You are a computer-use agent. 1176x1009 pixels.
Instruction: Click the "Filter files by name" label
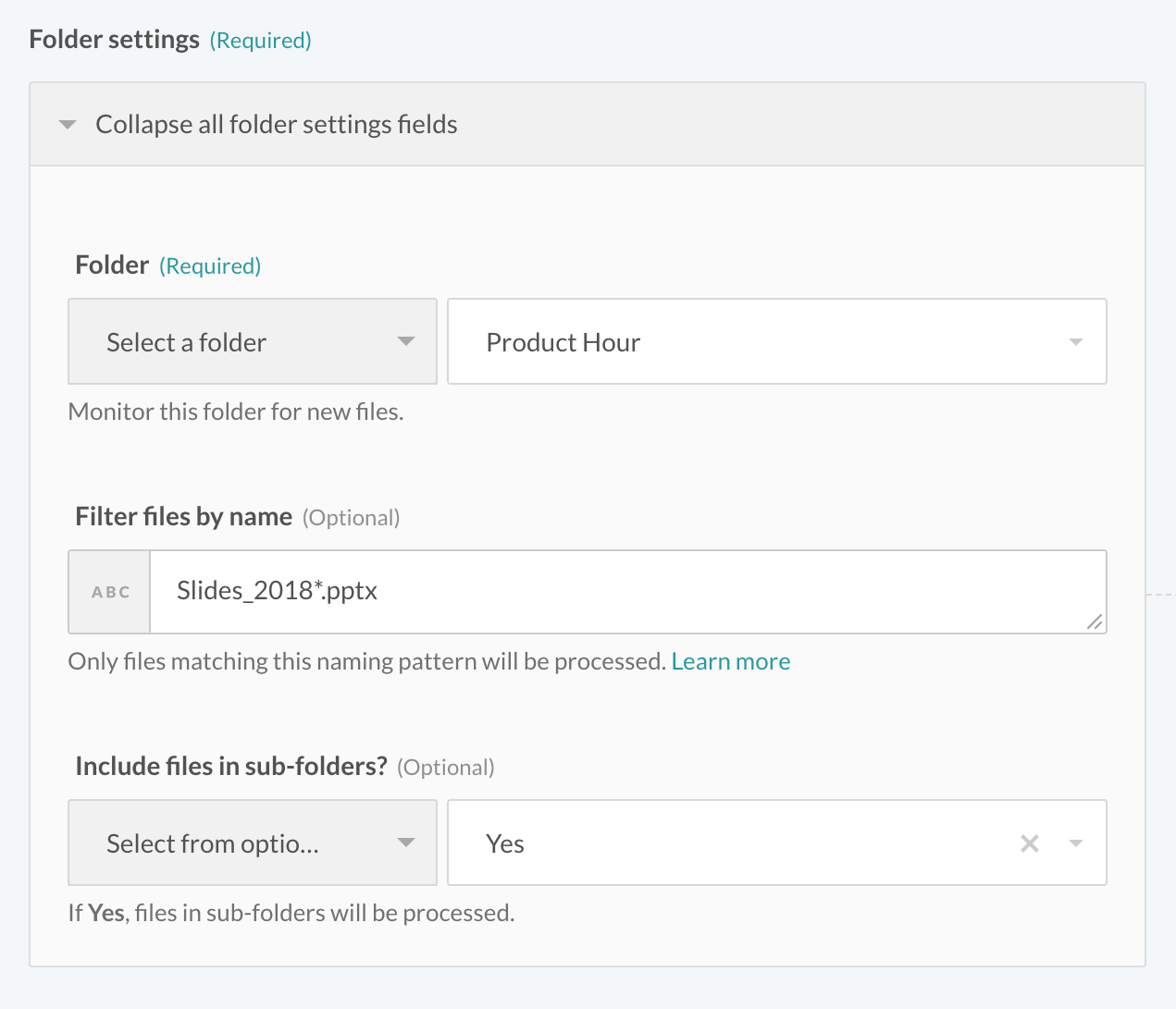[x=183, y=517]
